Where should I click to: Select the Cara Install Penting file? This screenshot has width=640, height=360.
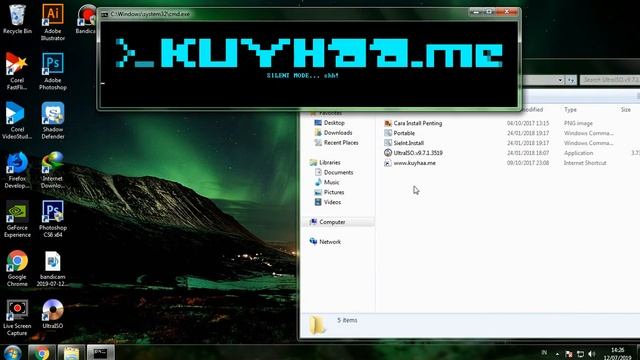point(418,123)
